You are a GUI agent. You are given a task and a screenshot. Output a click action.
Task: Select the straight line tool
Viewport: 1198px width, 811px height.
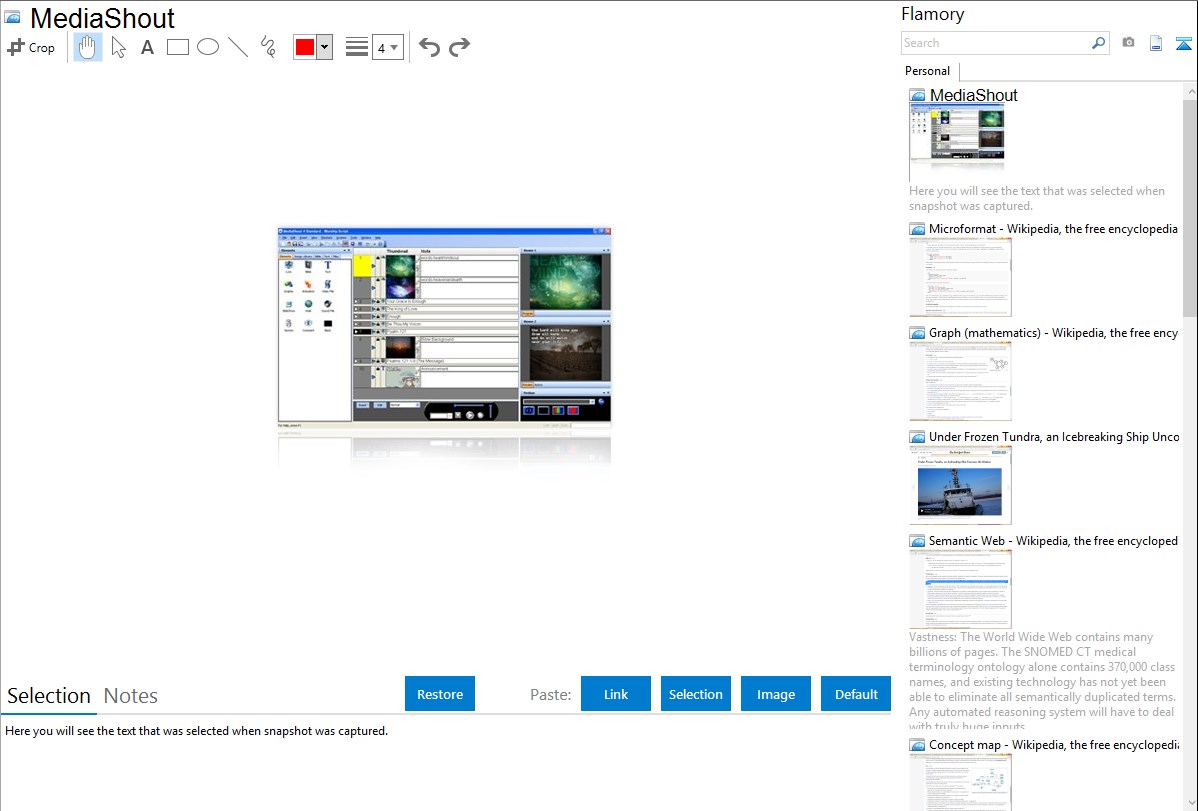click(x=238, y=47)
